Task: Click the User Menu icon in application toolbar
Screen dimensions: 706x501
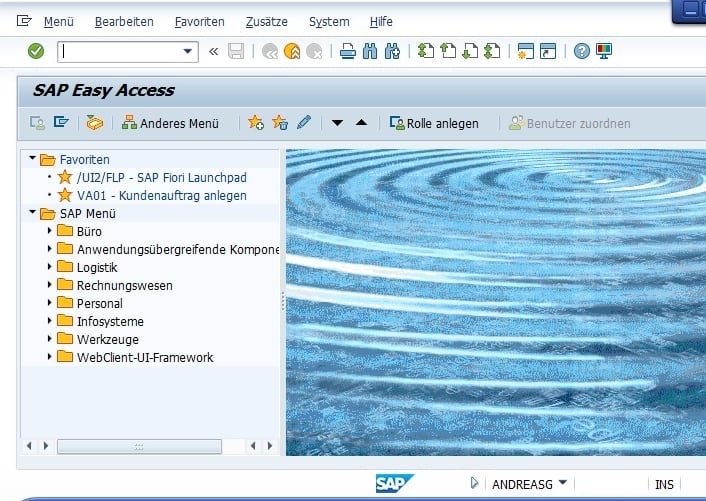Action: pyautogui.click(x=37, y=123)
